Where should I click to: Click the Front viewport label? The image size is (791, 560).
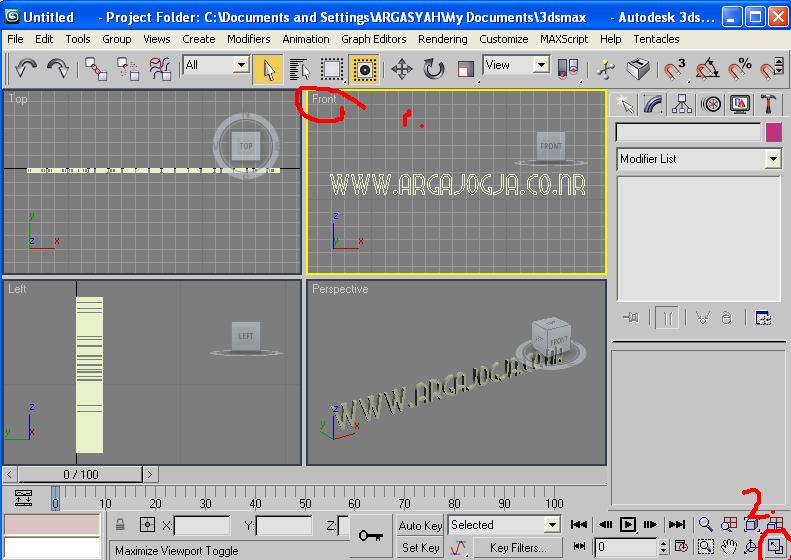[x=324, y=99]
